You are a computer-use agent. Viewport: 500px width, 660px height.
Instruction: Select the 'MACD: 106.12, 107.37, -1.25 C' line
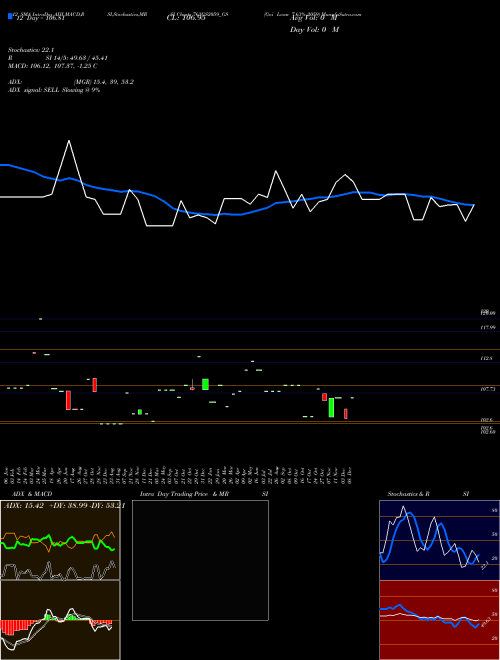pos(53,66)
